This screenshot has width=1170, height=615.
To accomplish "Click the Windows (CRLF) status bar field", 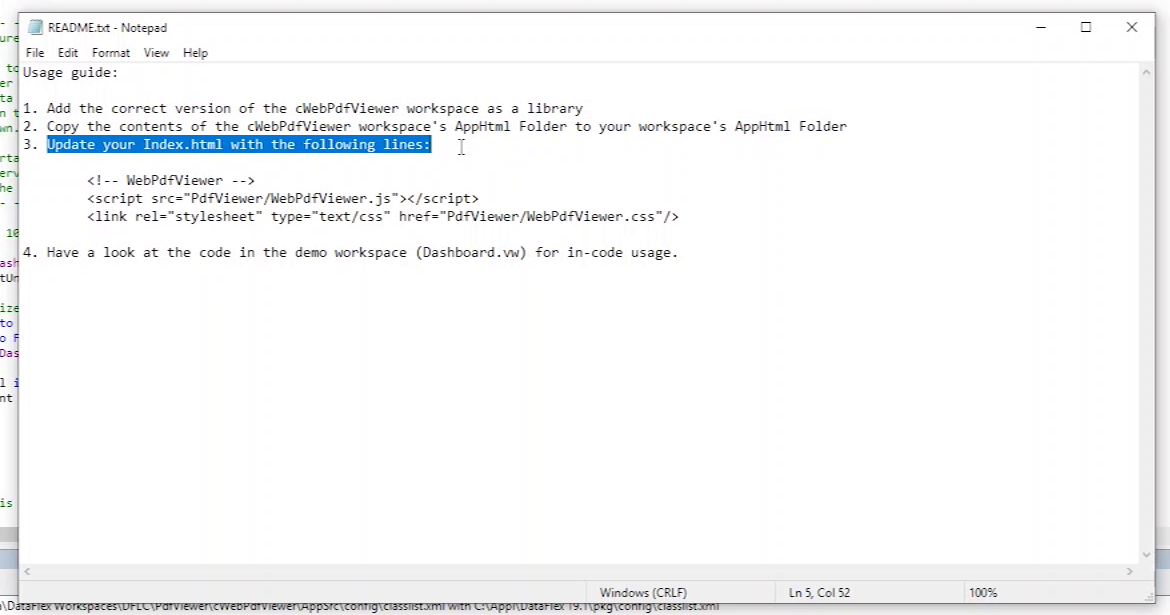I will click(643, 593).
